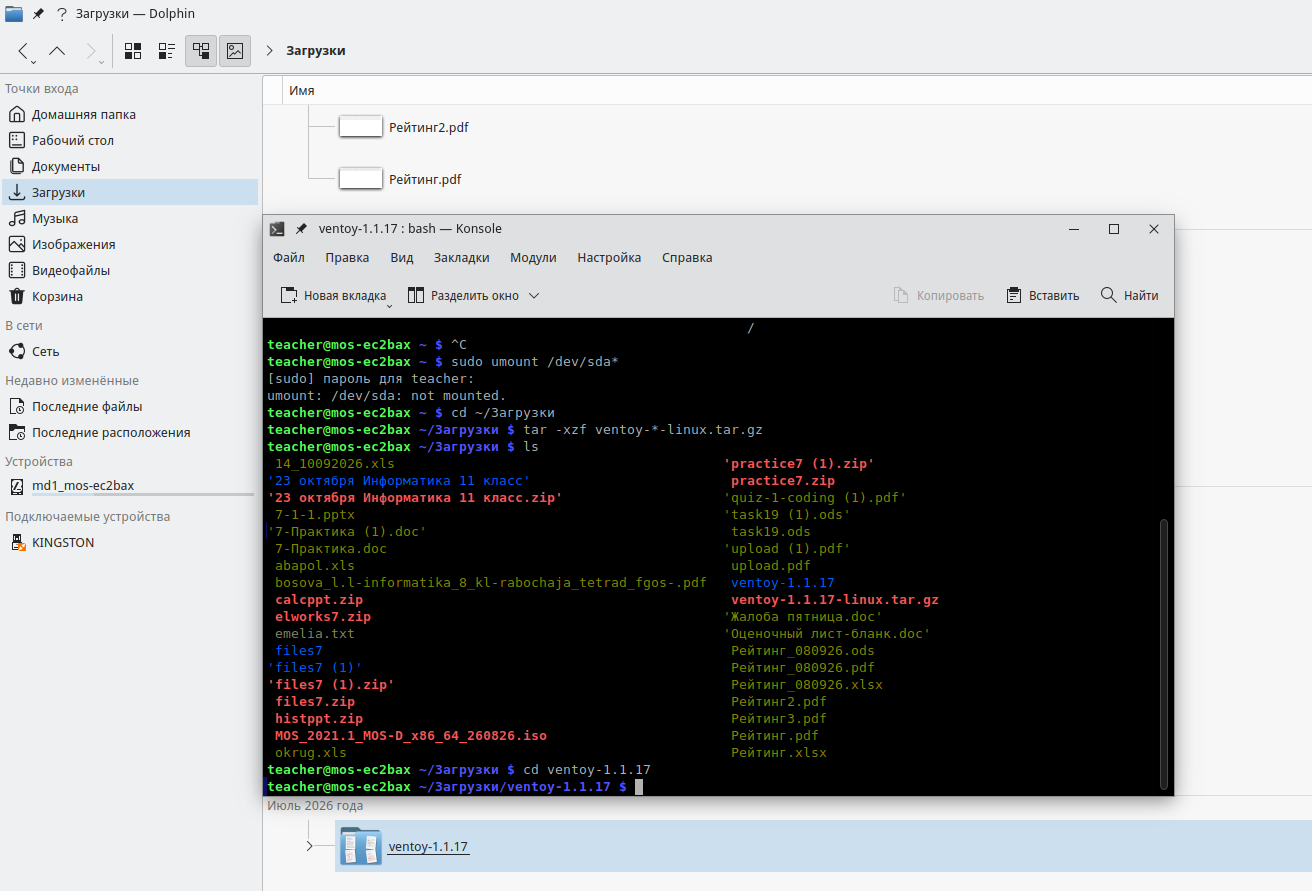Open Корзина trash in sidebar
Image resolution: width=1312 pixels, height=891 pixels.
130,296
